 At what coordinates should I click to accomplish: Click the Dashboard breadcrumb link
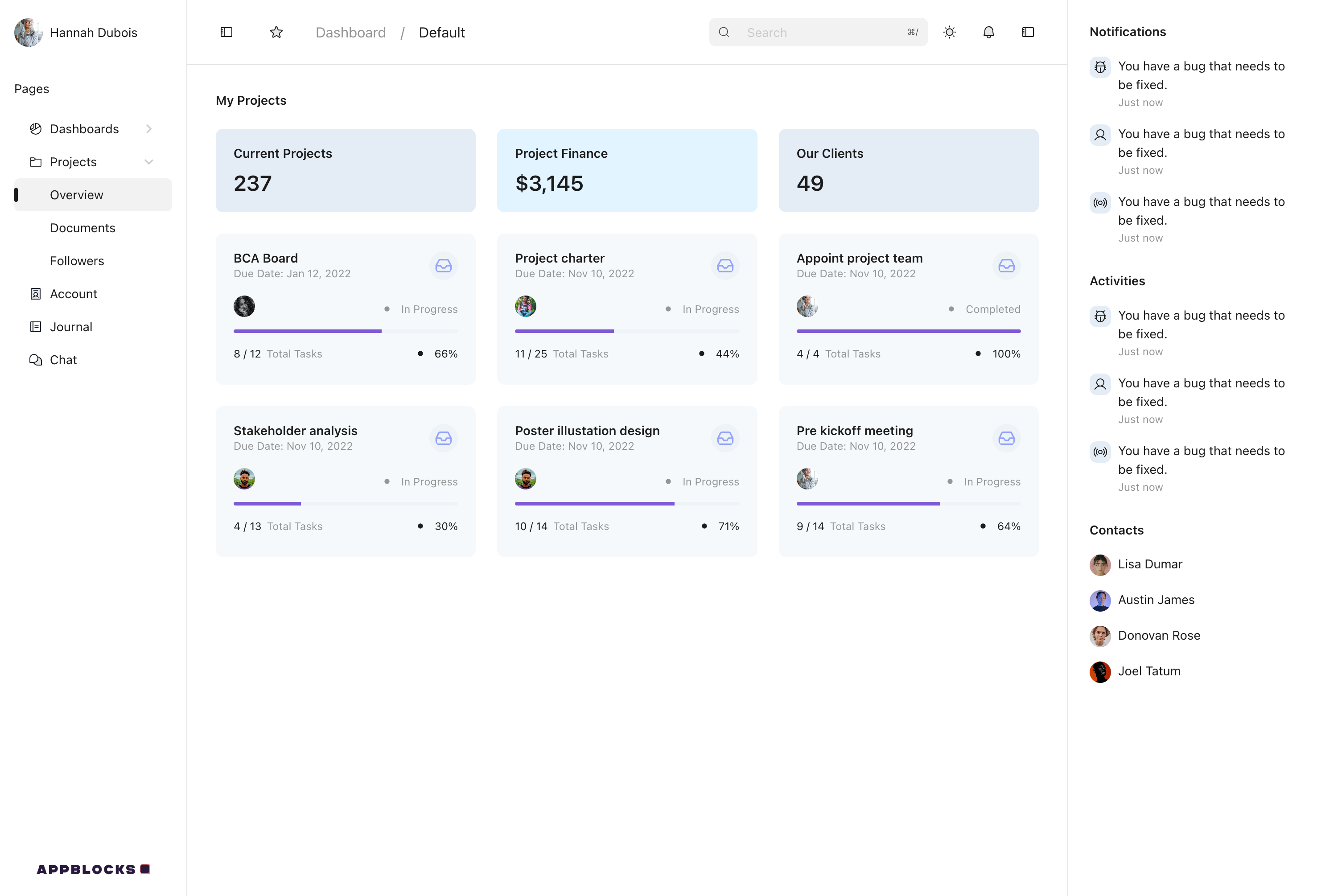click(350, 32)
